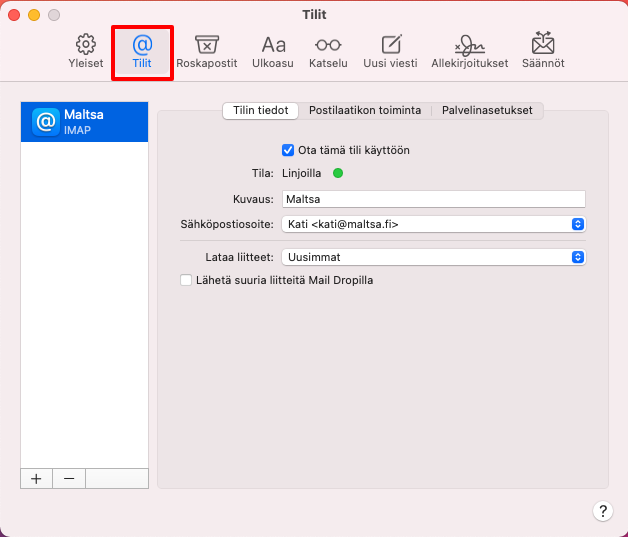Image resolution: width=628 pixels, height=537 pixels.
Task: Open Allekirjoitukset signatures settings
Action: click(469, 51)
